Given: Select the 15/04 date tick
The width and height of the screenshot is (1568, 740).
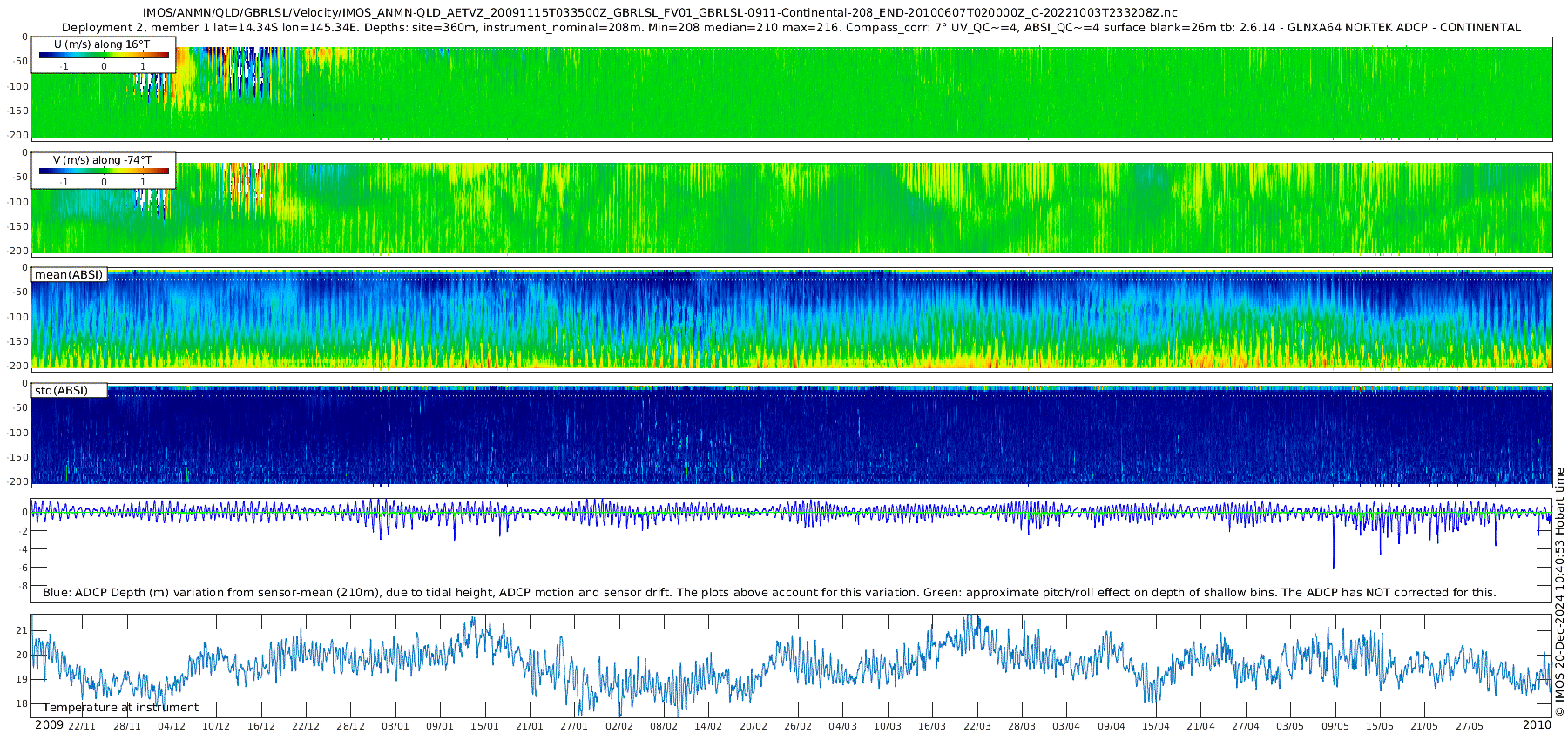Looking at the screenshot, I should click(1156, 726).
